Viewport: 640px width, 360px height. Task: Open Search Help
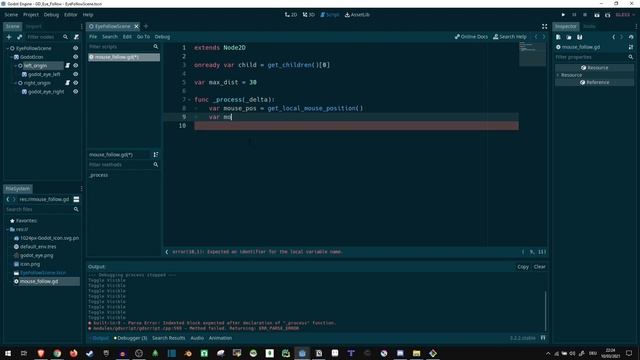pos(510,37)
